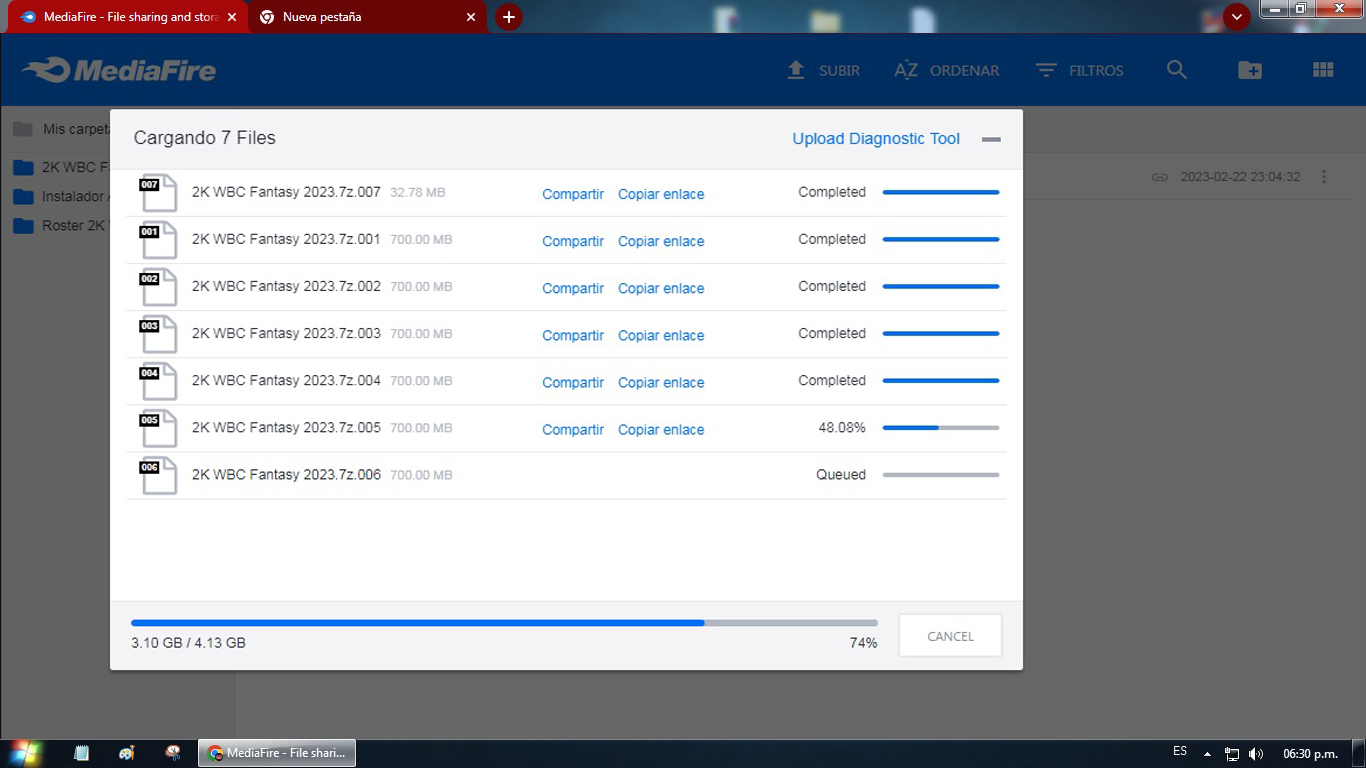Click Copiar enlace for 2K WBC Fantasy 2023.7z.007
Viewport: 1366px width, 768px height.
click(661, 194)
